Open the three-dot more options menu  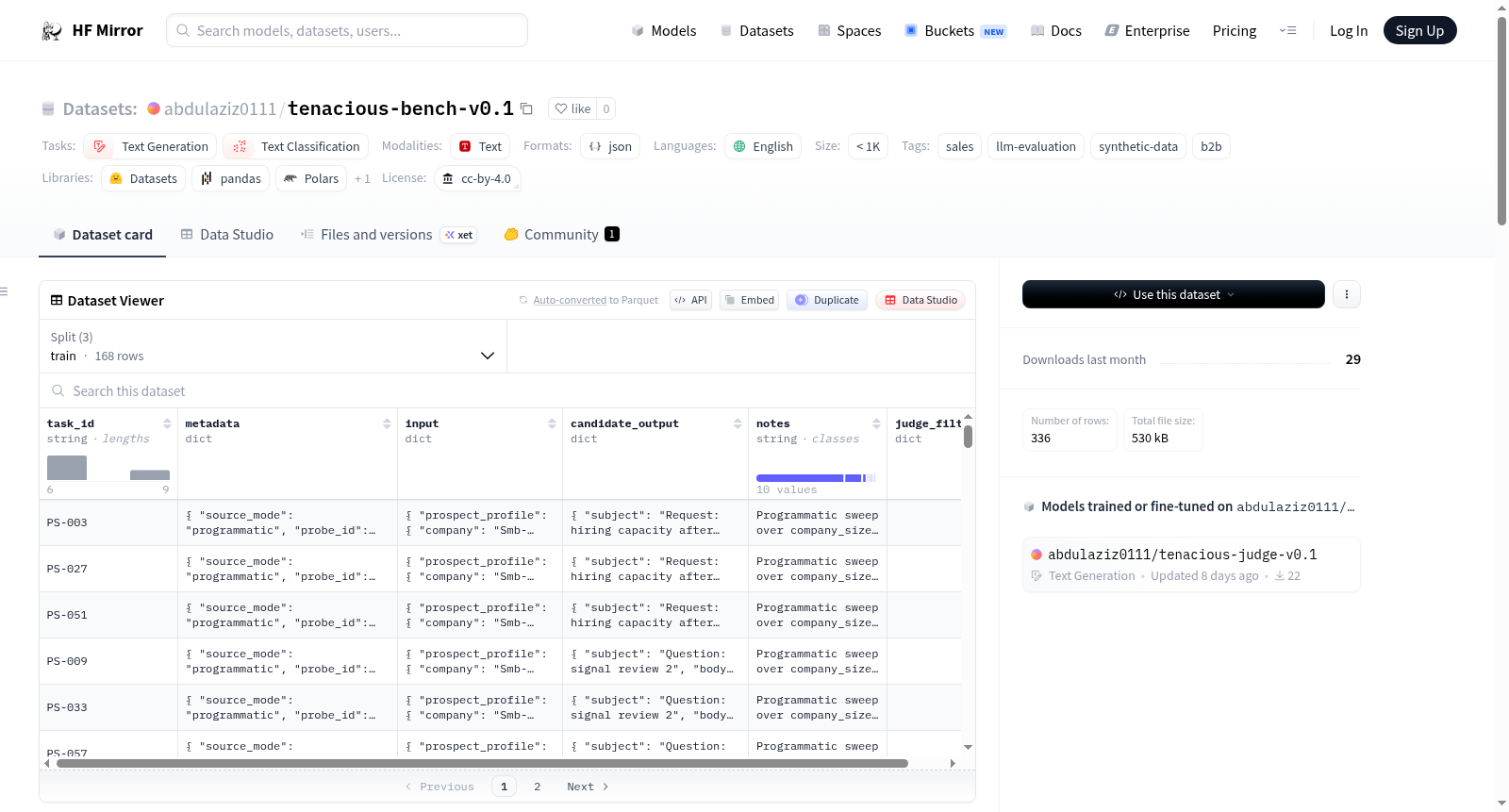pos(1347,294)
